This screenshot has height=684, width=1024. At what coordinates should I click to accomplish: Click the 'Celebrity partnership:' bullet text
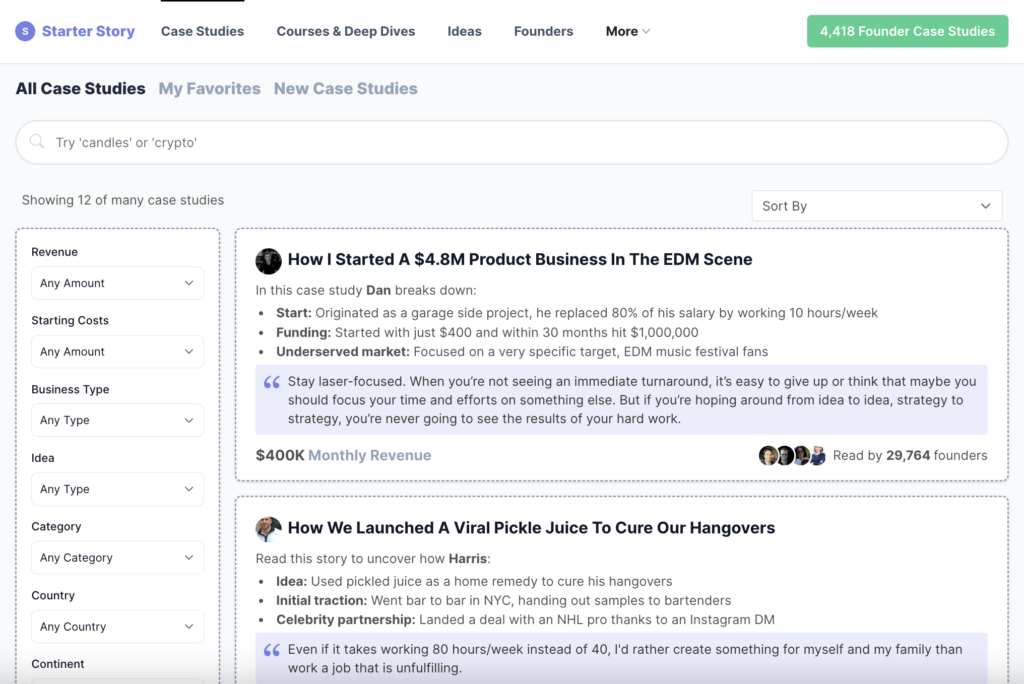[x=525, y=619]
